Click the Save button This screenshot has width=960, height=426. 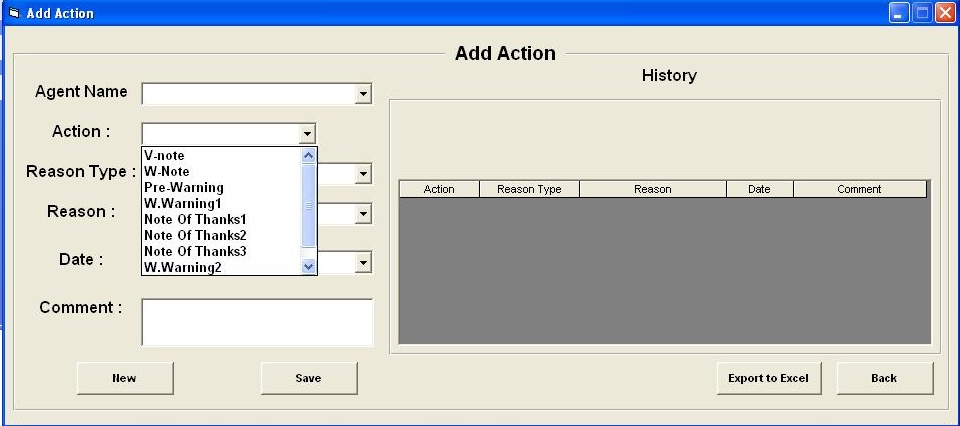[309, 378]
